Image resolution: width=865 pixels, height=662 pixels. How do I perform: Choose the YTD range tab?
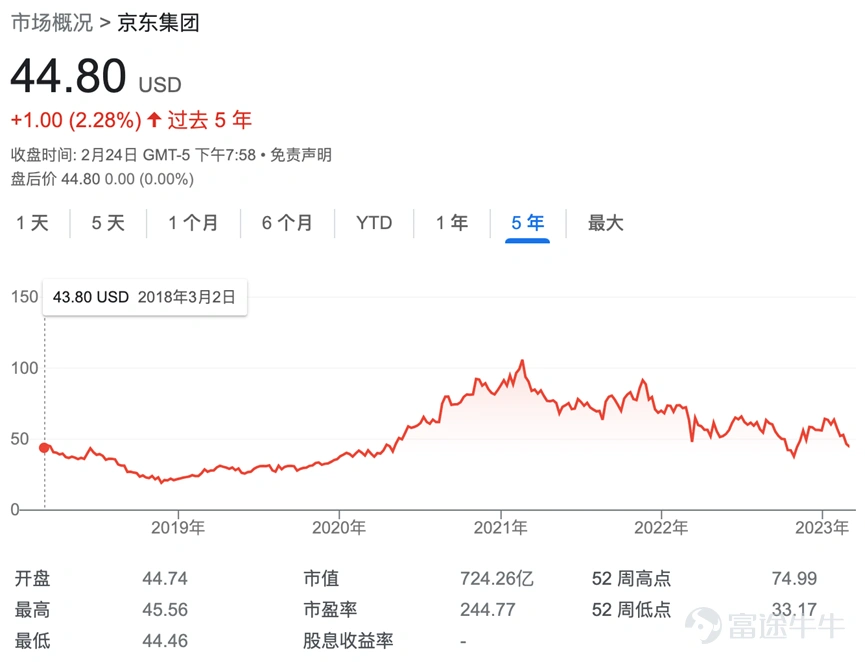click(x=374, y=223)
